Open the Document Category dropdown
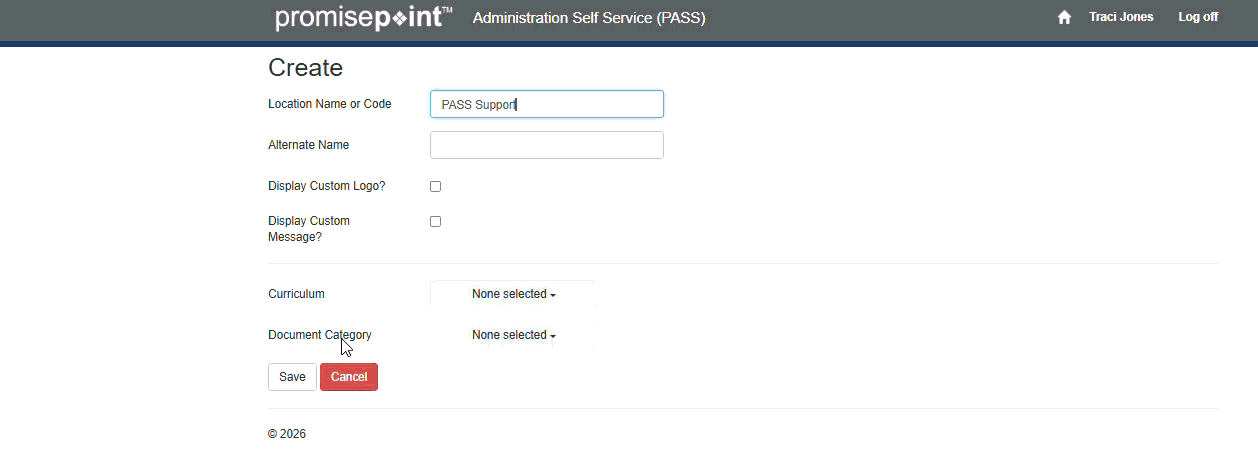 tap(513, 335)
